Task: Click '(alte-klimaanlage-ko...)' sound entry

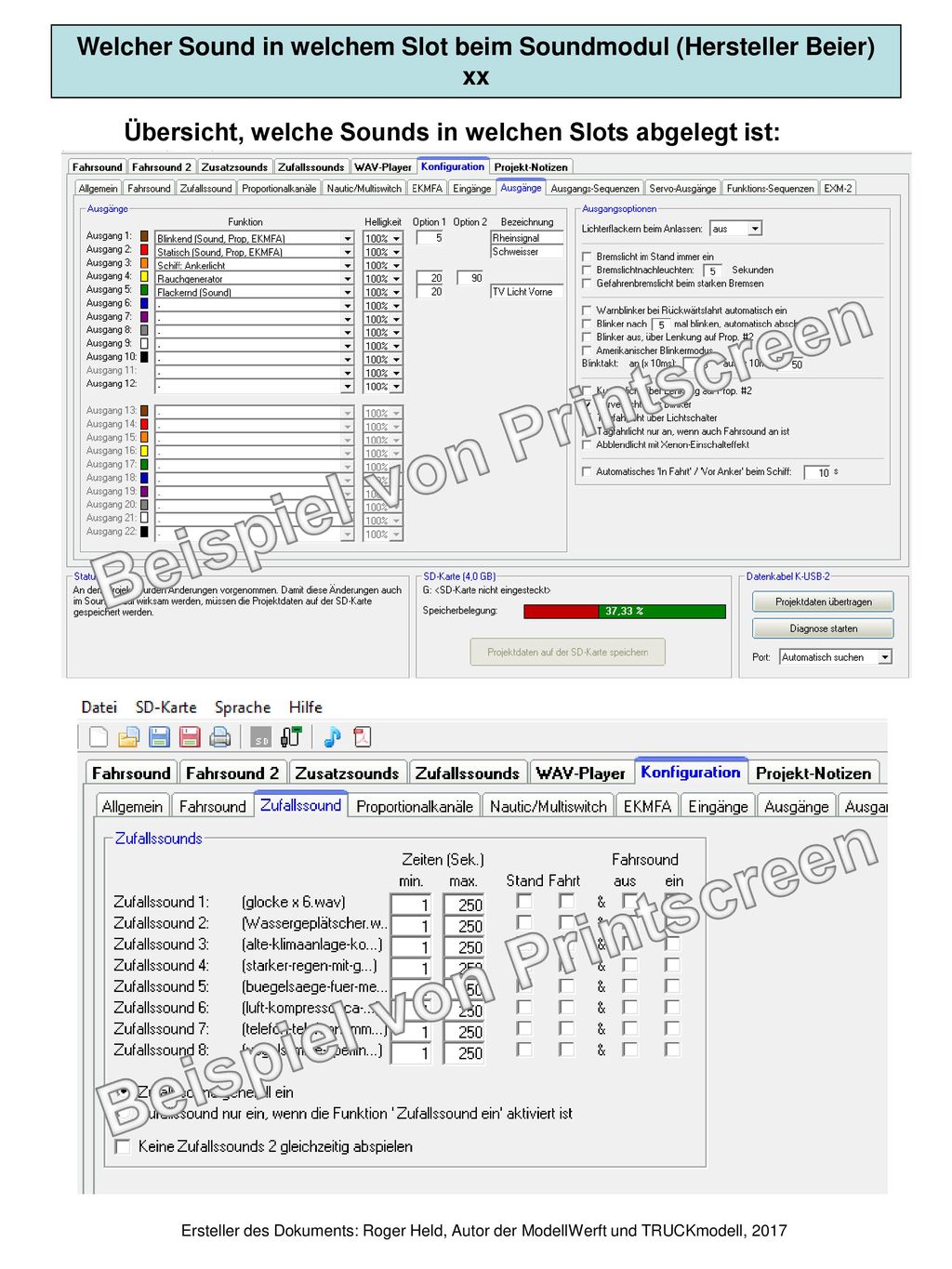Action: pyautogui.click(x=312, y=945)
